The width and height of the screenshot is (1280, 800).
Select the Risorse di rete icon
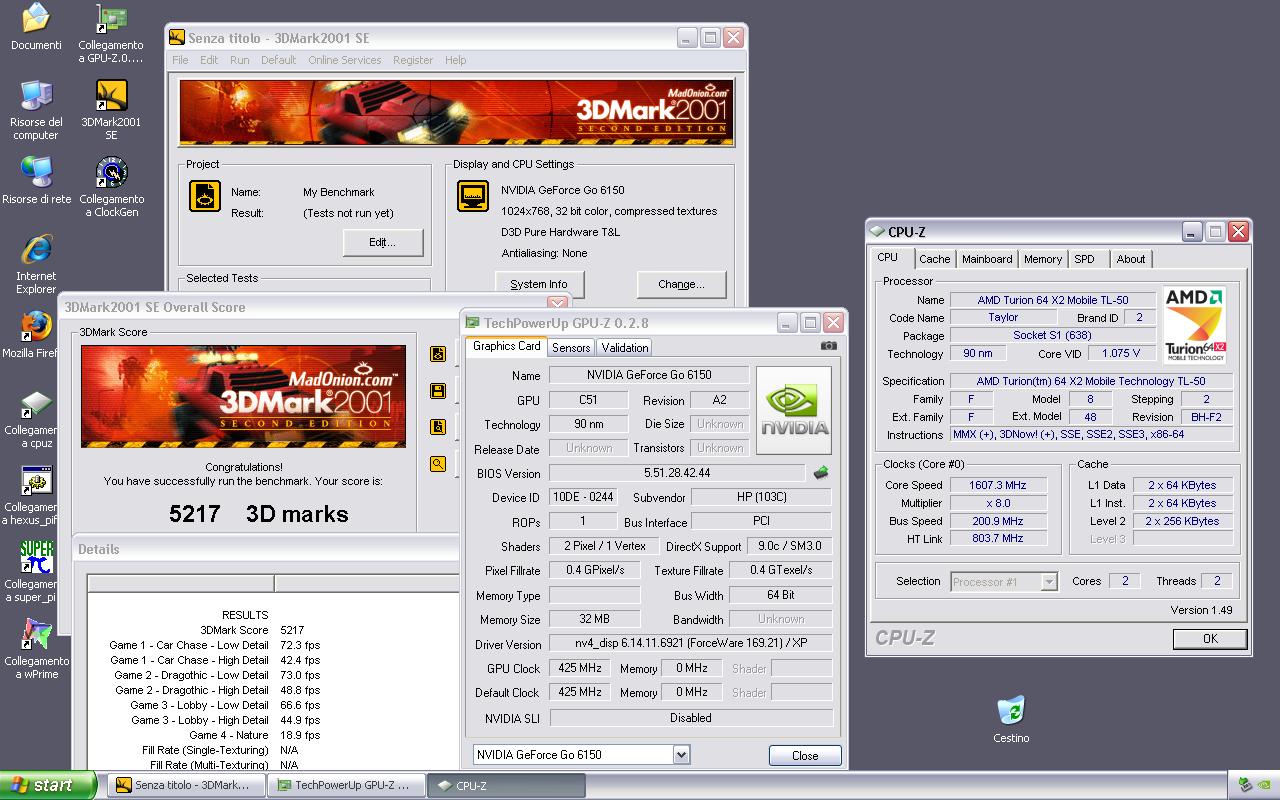36,181
